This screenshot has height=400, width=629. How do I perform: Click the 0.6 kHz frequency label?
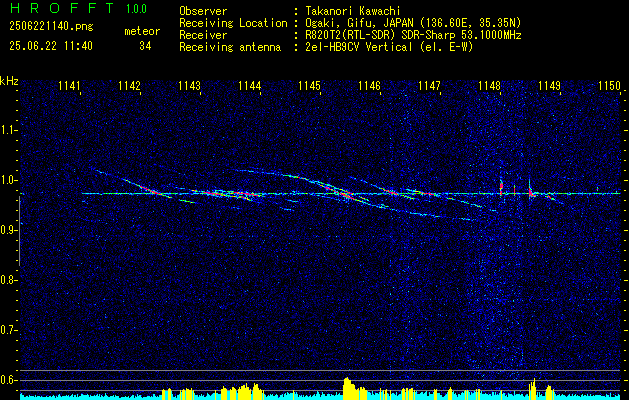(8, 380)
